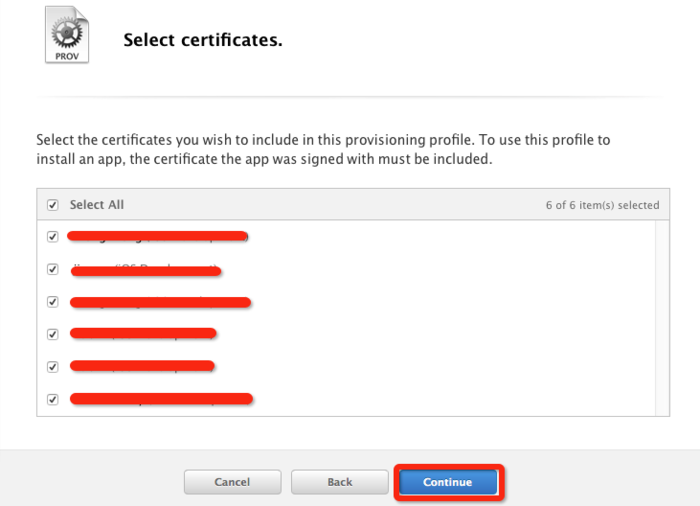Viewport: 700px width, 506px height.
Task: Toggle the fifth certificate's checkbox
Action: 53,367
